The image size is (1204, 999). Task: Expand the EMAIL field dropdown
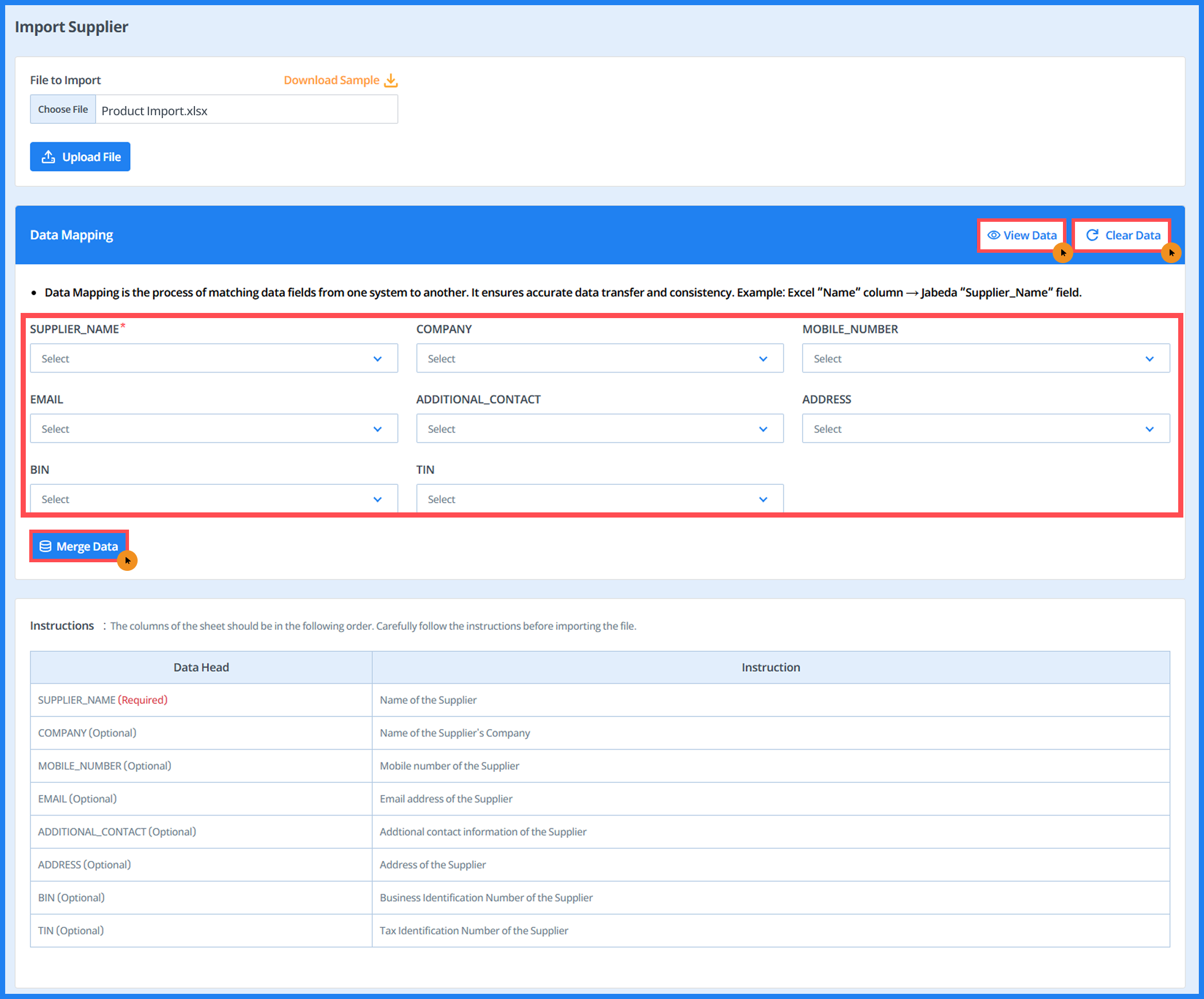tap(213, 429)
